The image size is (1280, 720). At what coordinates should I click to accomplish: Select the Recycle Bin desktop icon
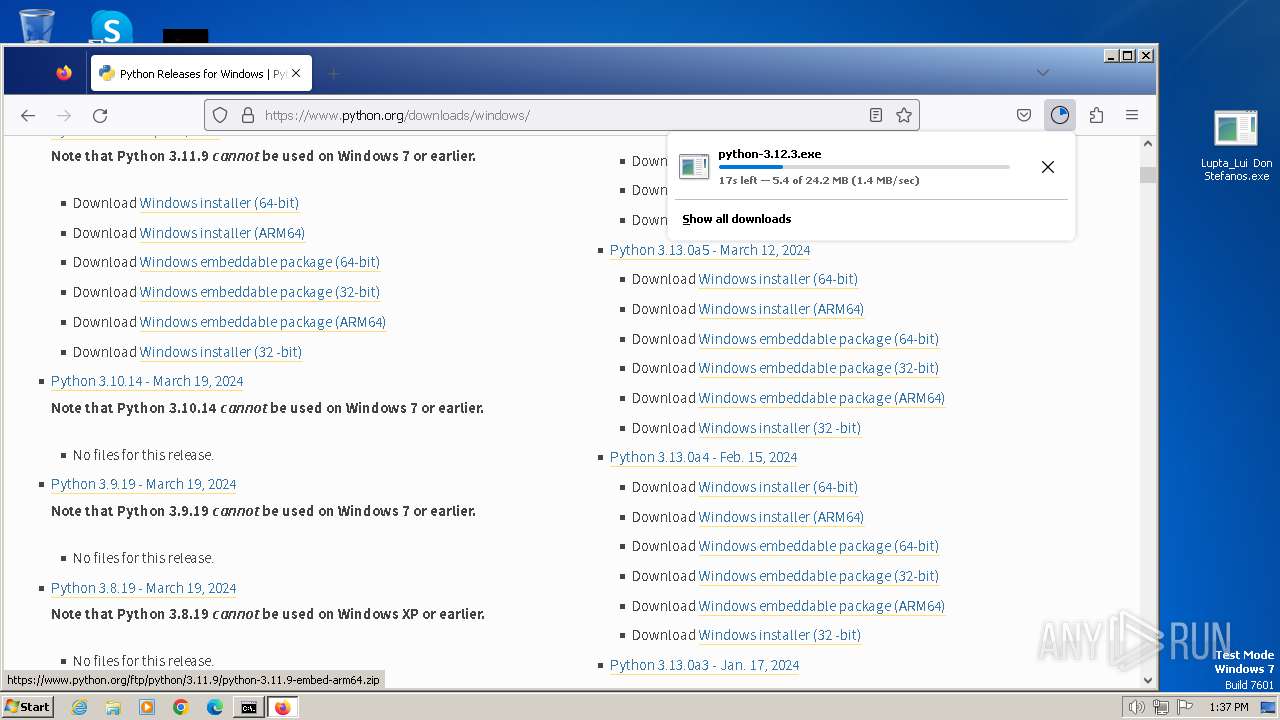[36, 25]
